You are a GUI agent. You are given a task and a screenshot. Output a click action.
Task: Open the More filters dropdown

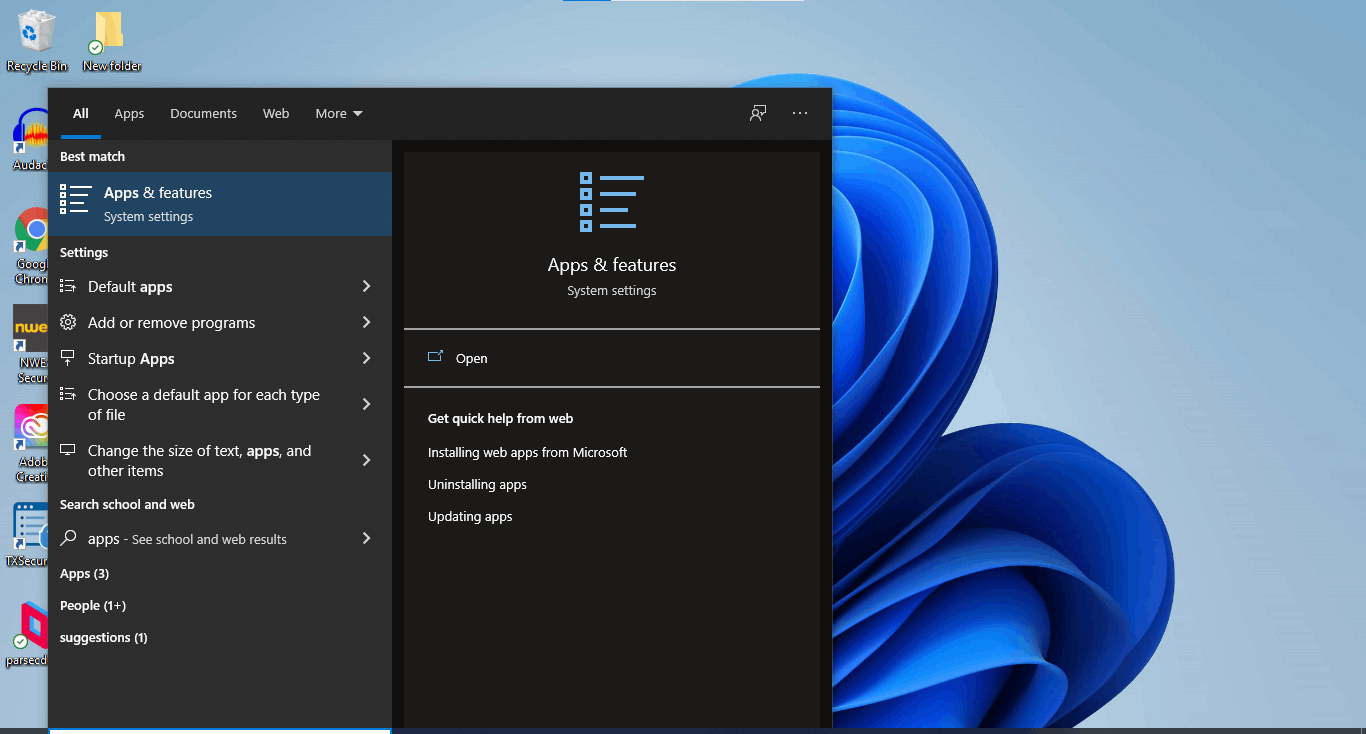coord(339,113)
